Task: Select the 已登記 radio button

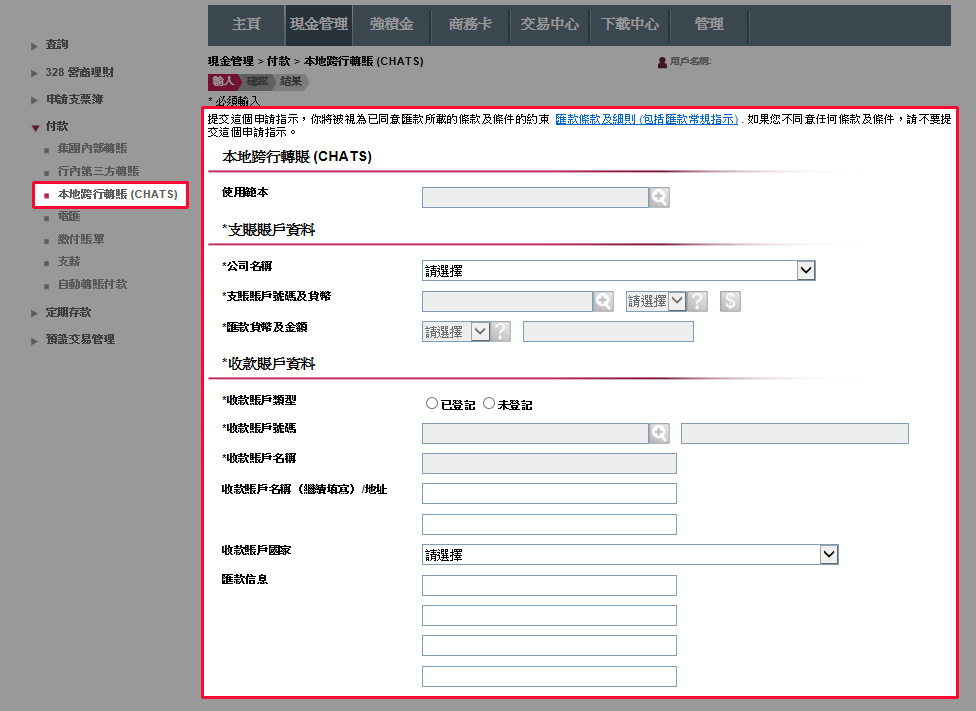Action: (431, 402)
